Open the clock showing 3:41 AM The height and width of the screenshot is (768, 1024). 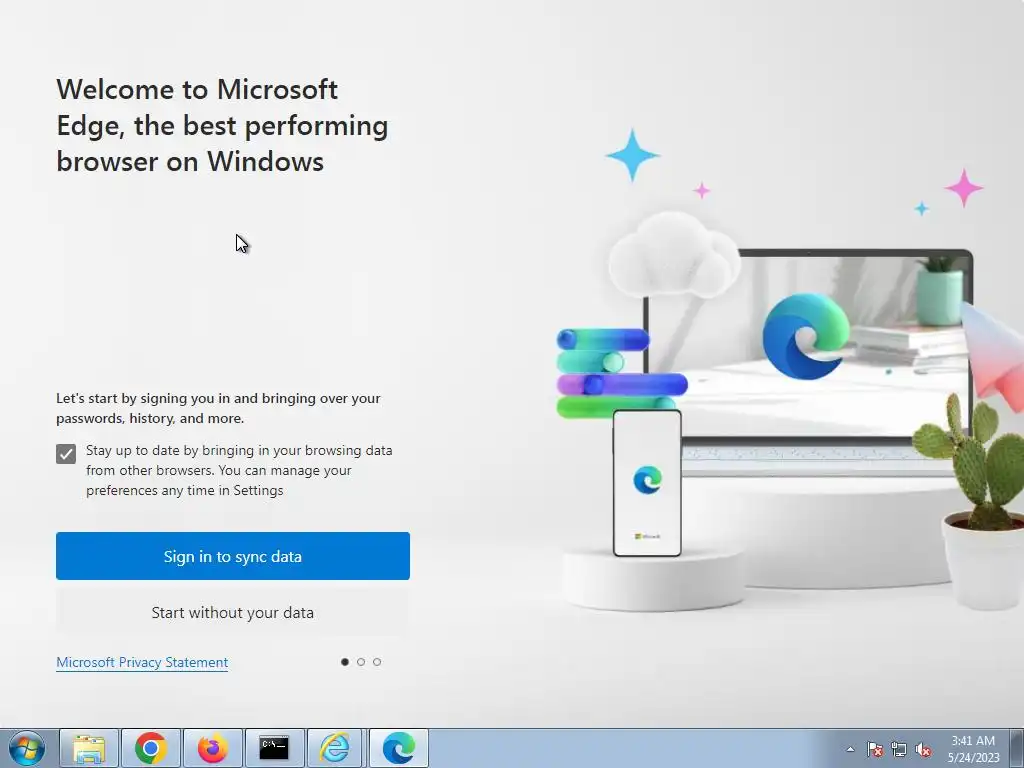[973, 749]
